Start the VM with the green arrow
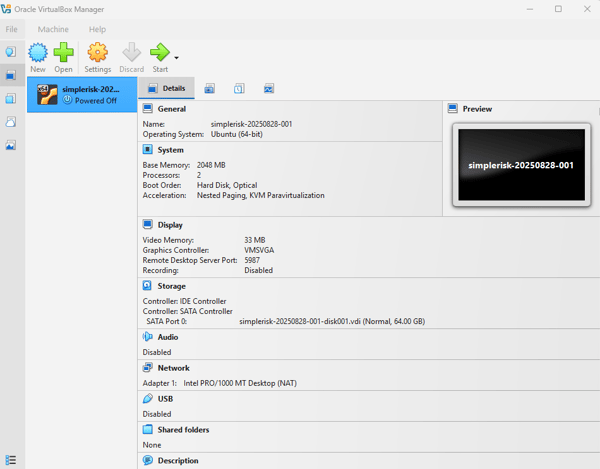Image resolution: width=600 pixels, height=469 pixels. (x=159, y=57)
